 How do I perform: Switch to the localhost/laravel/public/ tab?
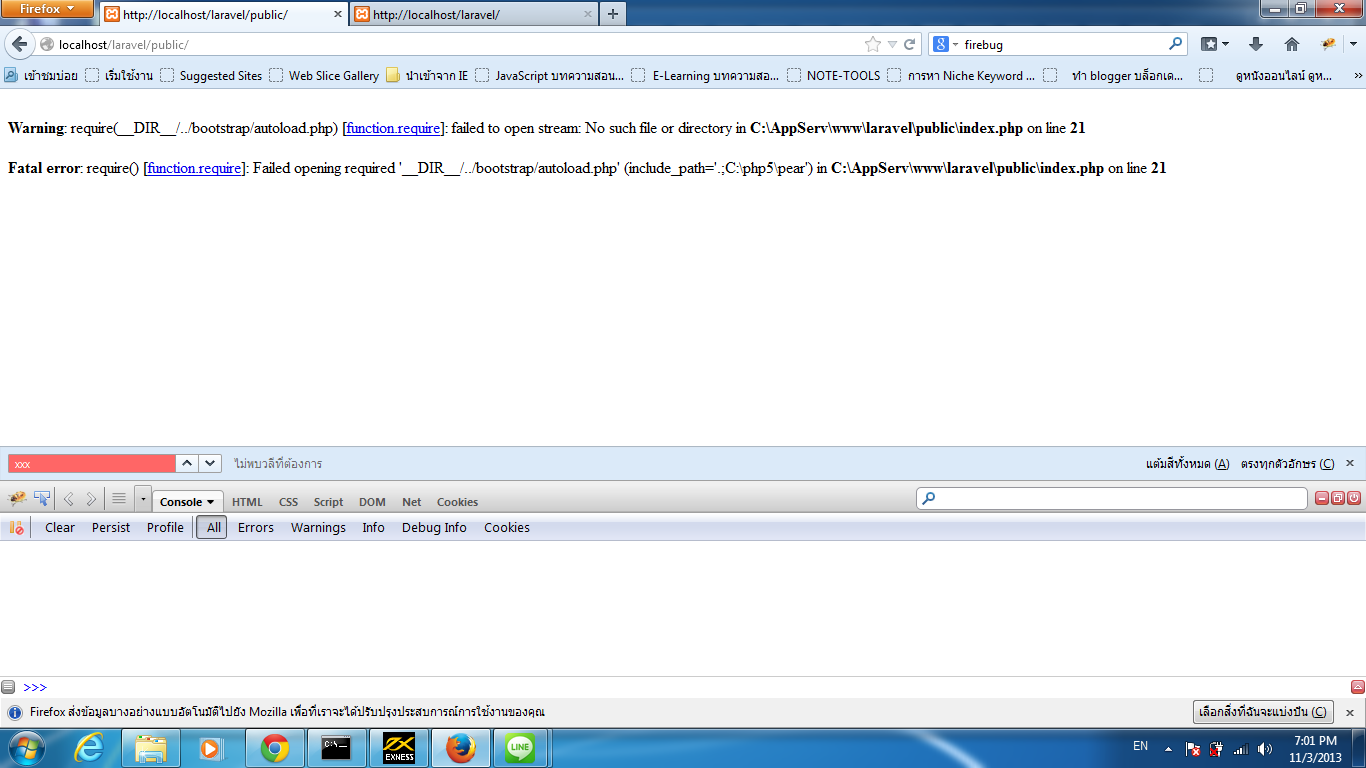[222, 14]
